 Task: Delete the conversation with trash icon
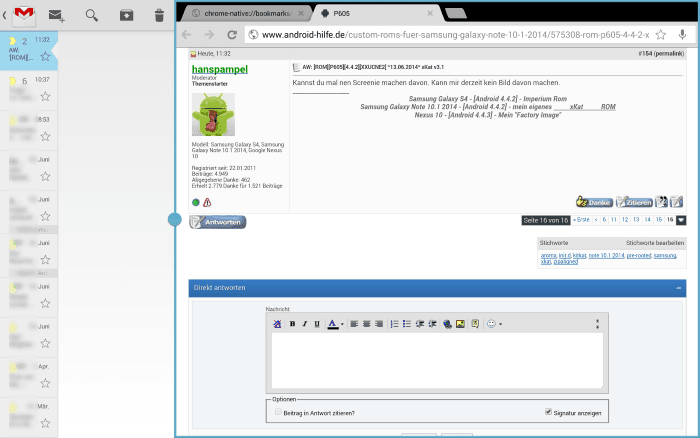(159, 16)
